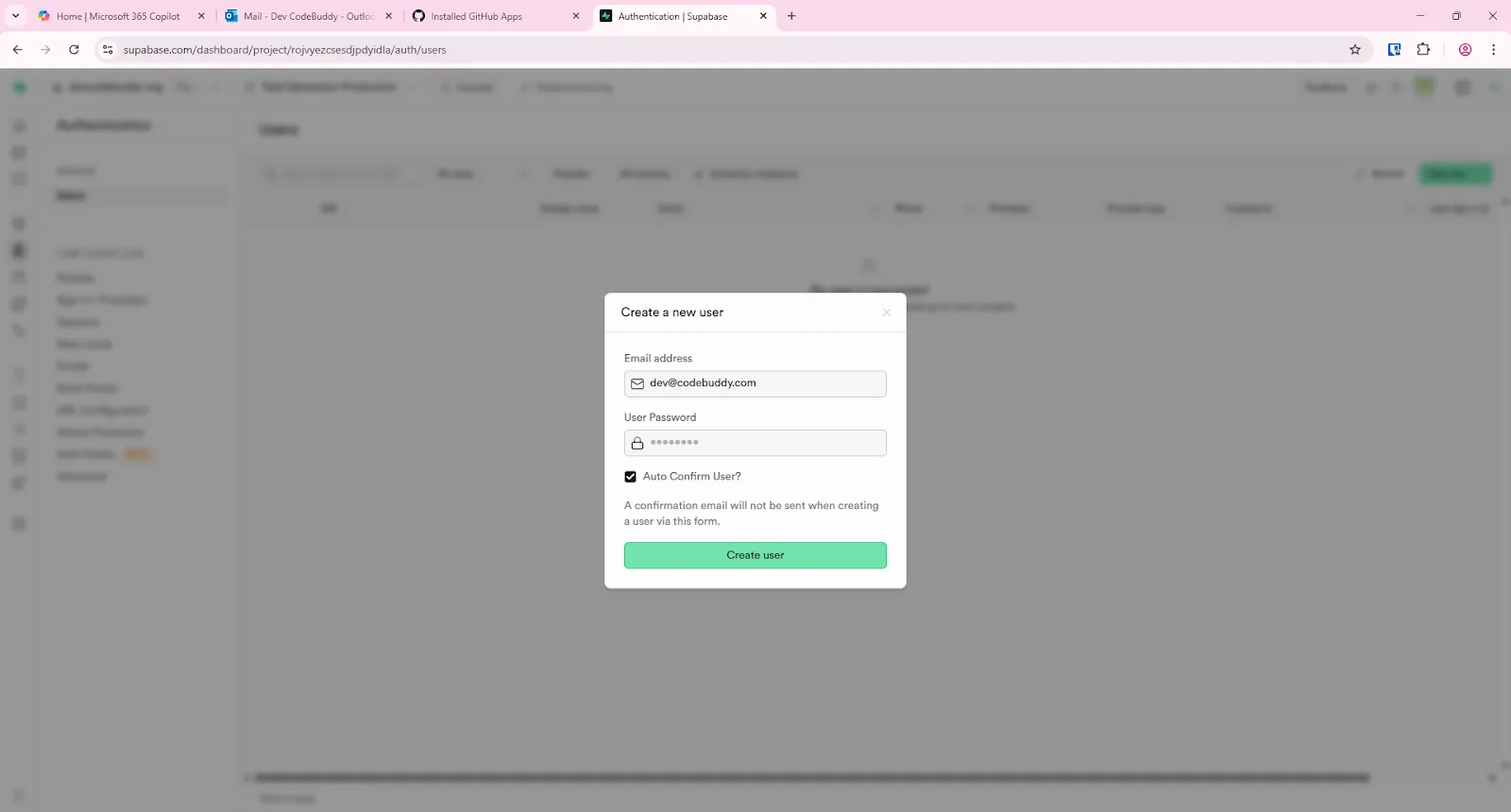Close the Authentication Supabase tab
Viewport: 1511px width, 812px height.
pyautogui.click(x=763, y=16)
